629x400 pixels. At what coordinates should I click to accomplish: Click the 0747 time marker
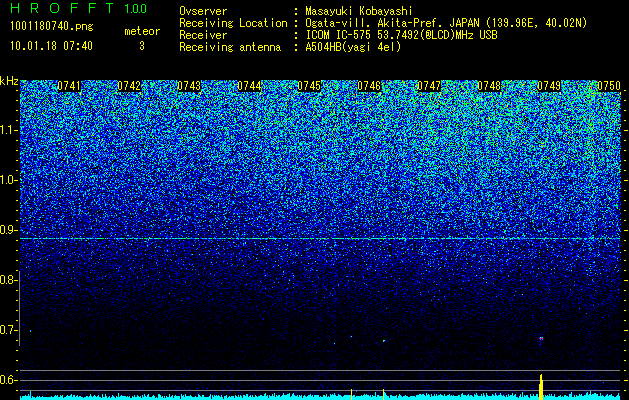point(429,86)
